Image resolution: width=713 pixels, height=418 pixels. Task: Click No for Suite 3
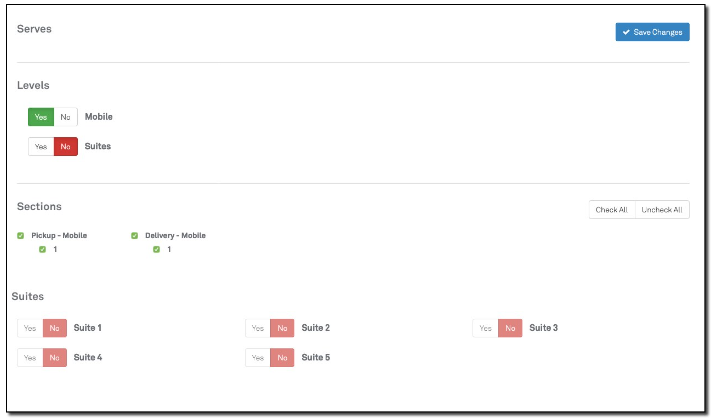click(x=510, y=328)
